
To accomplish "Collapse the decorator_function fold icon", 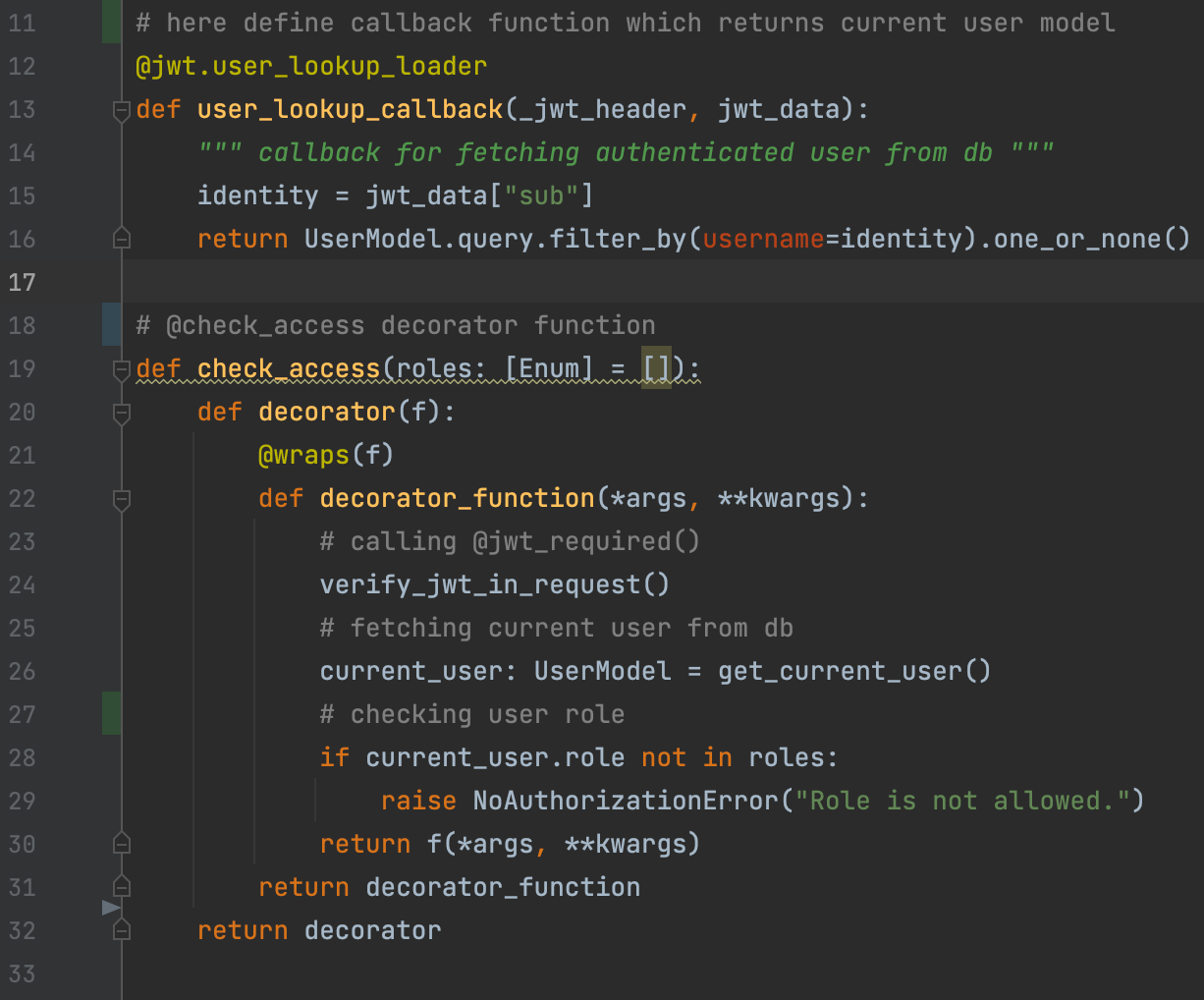I will tap(121, 500).
